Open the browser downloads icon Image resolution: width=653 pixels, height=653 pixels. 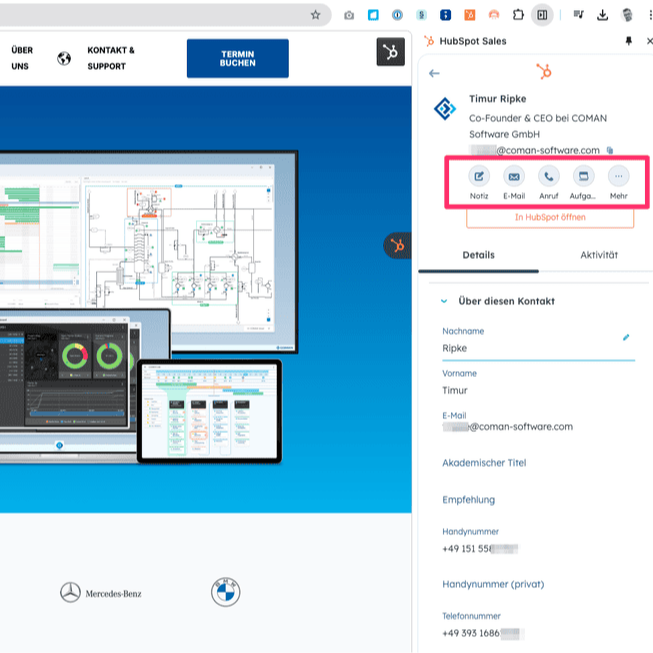(602, 15)
